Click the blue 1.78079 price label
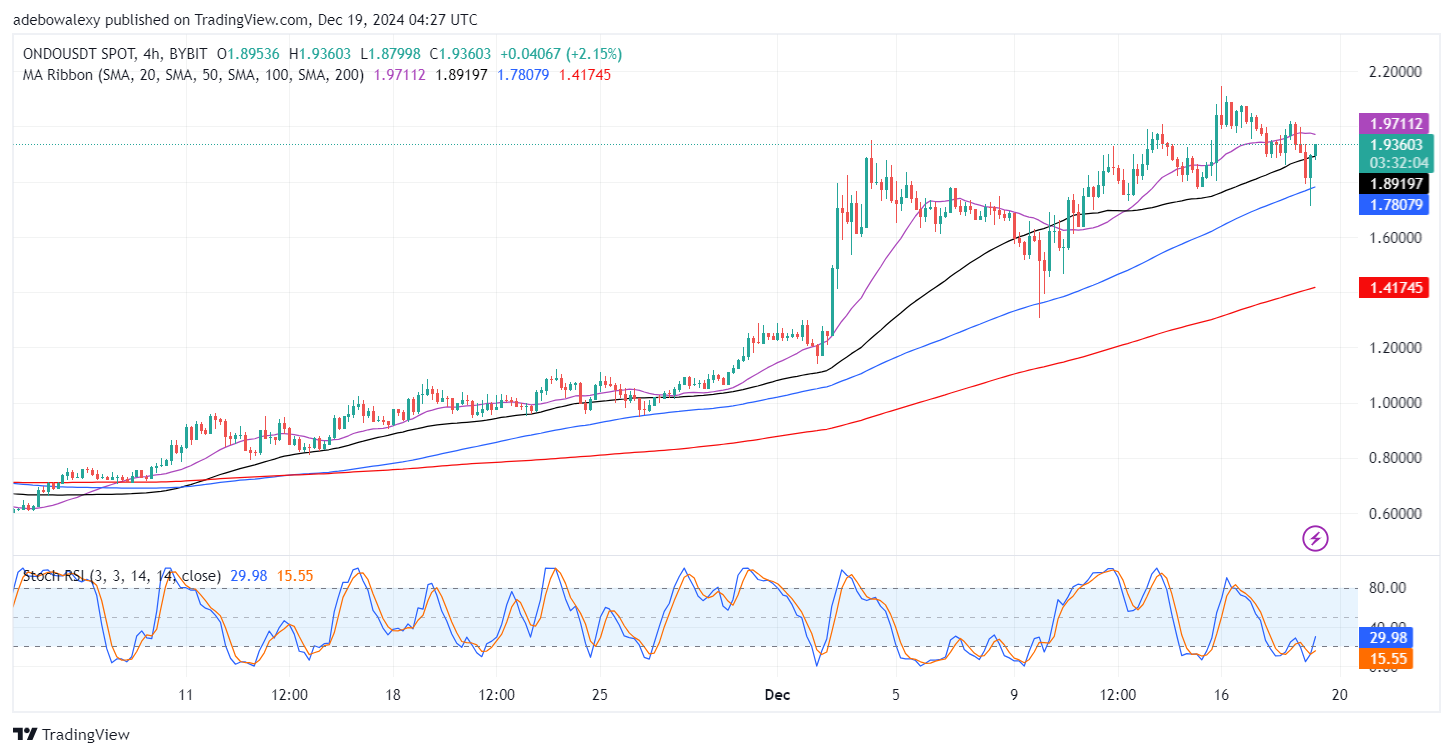This screenshot has height=756, width=1453. click(1396, 204)
